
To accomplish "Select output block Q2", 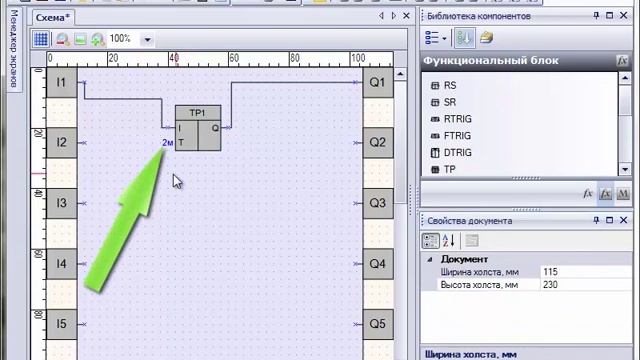I will [378, 142].
